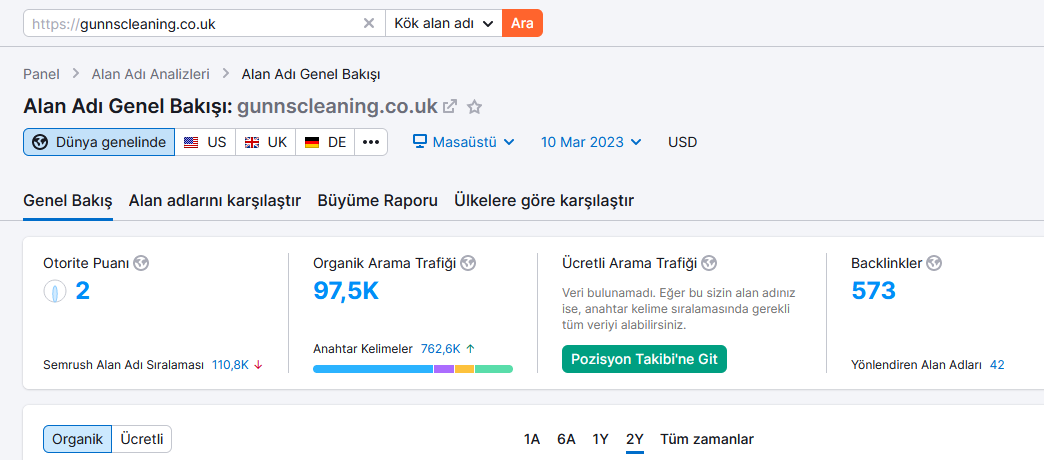Select 1A time range
This screenshot has width=1044, height=460.
click(x=531, y=439)
